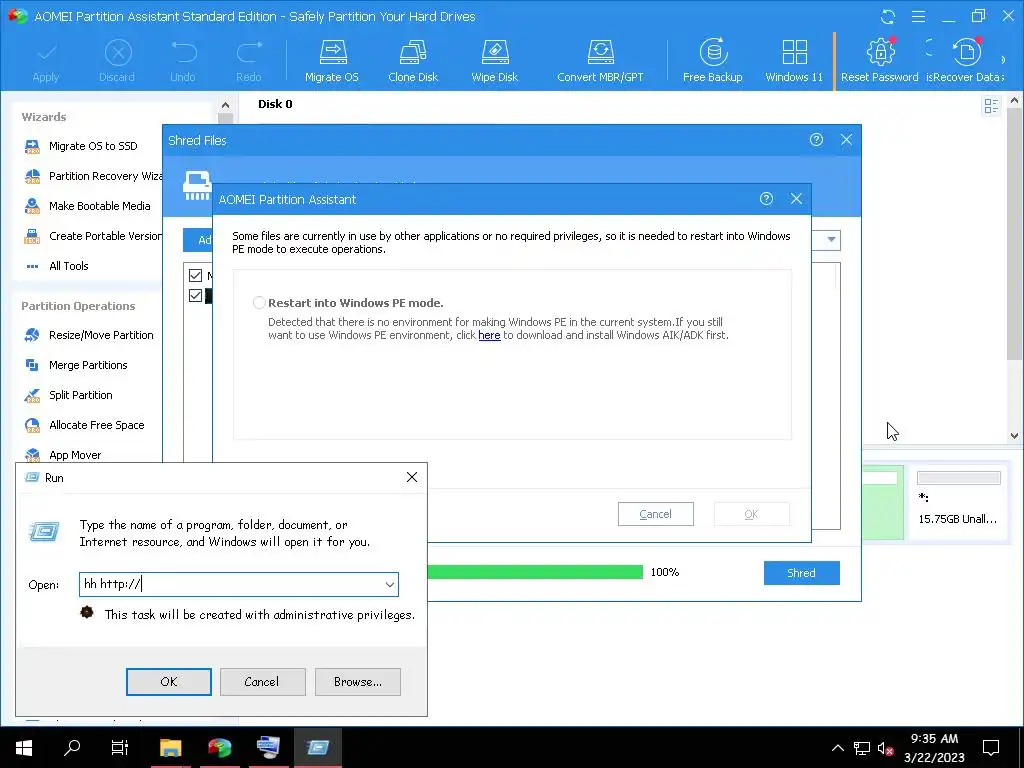Show hidden system tray icons
Screen dimensions: 1024x768
point(837,748)
